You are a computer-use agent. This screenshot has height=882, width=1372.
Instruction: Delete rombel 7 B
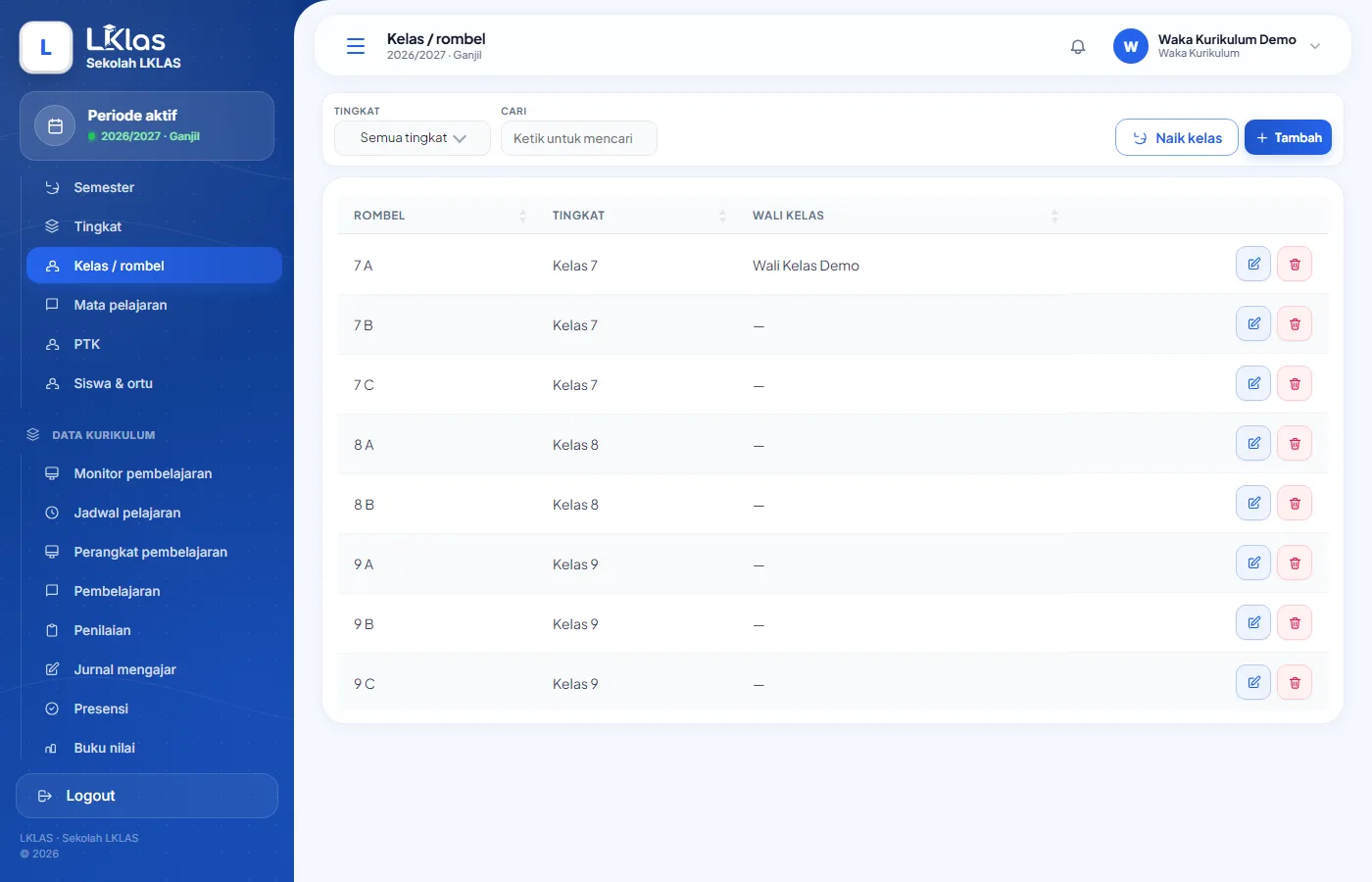(1295, 323)
